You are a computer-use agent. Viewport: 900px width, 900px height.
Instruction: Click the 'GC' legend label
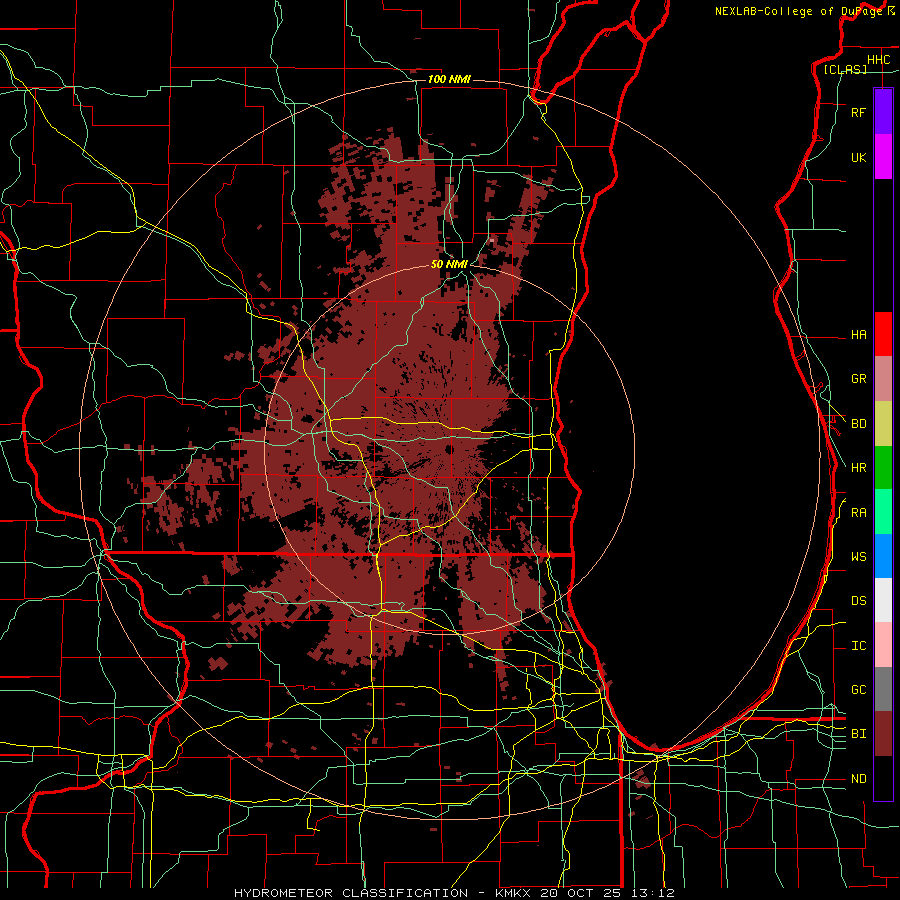click(858, 690)
